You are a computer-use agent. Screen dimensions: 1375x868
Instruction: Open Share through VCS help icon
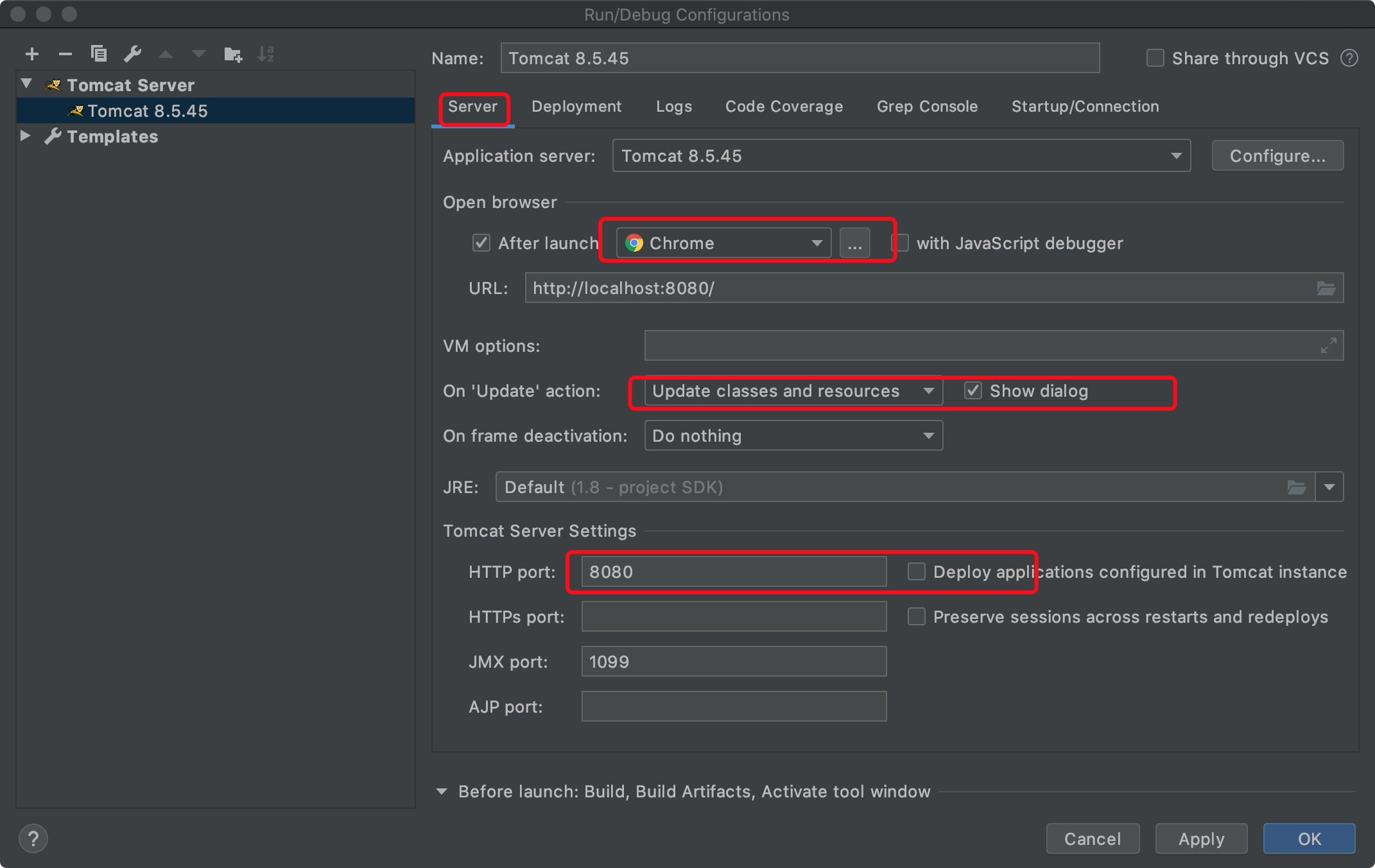[1349, 58]
